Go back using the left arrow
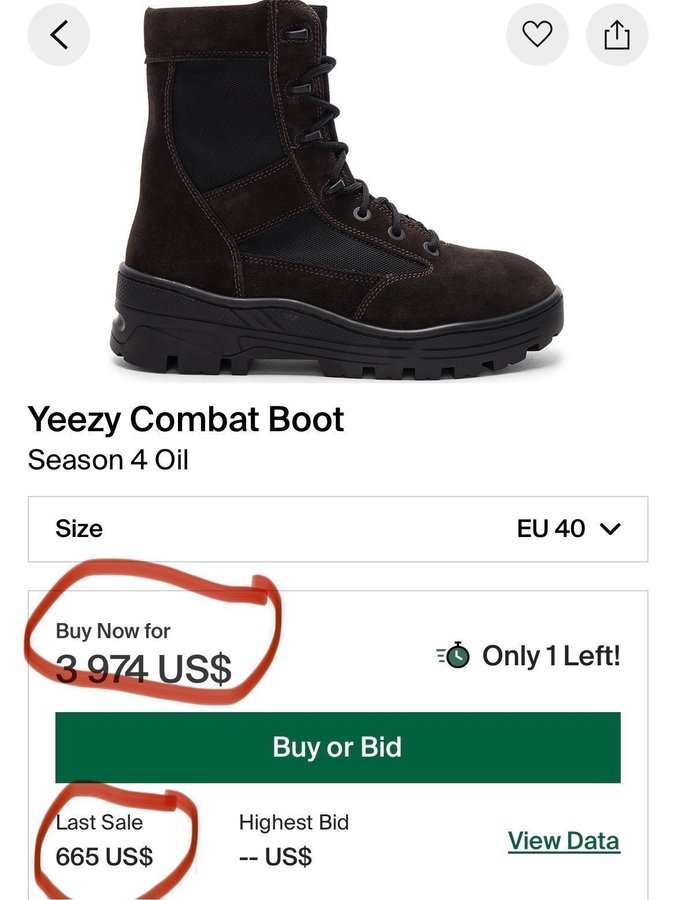 pos(58,35)
